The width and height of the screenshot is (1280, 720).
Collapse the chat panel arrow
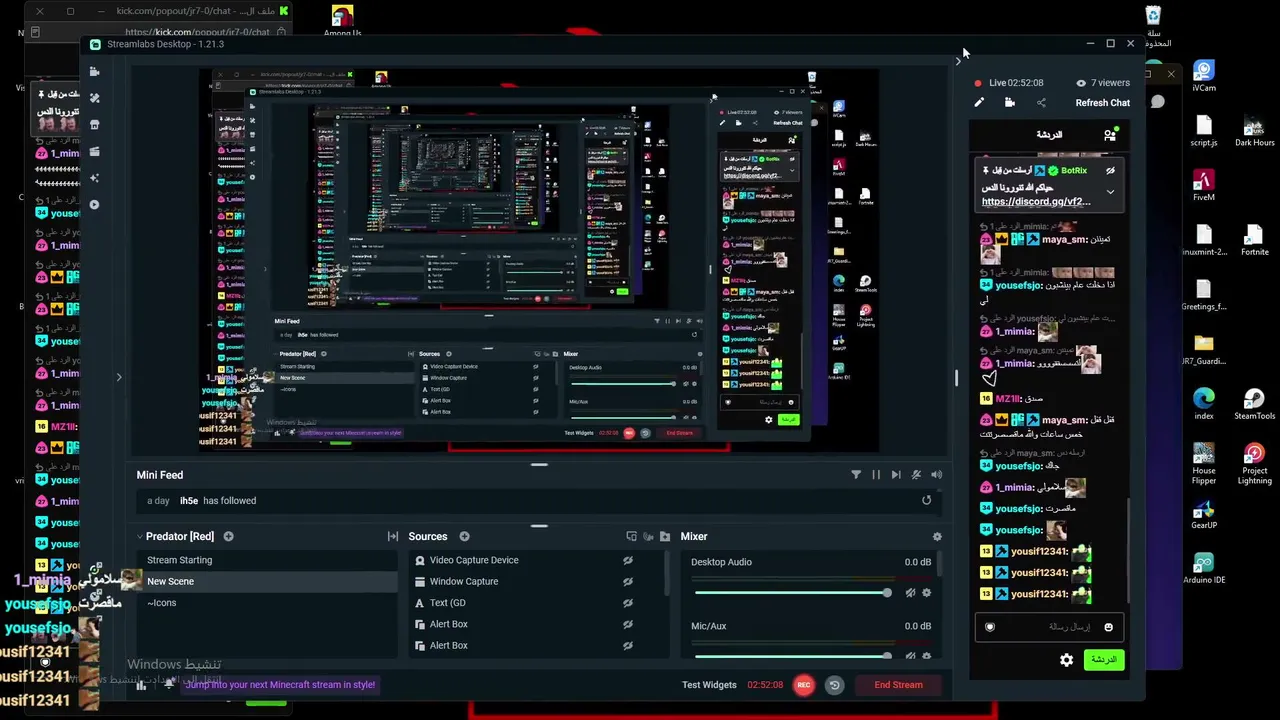[958, 61]
